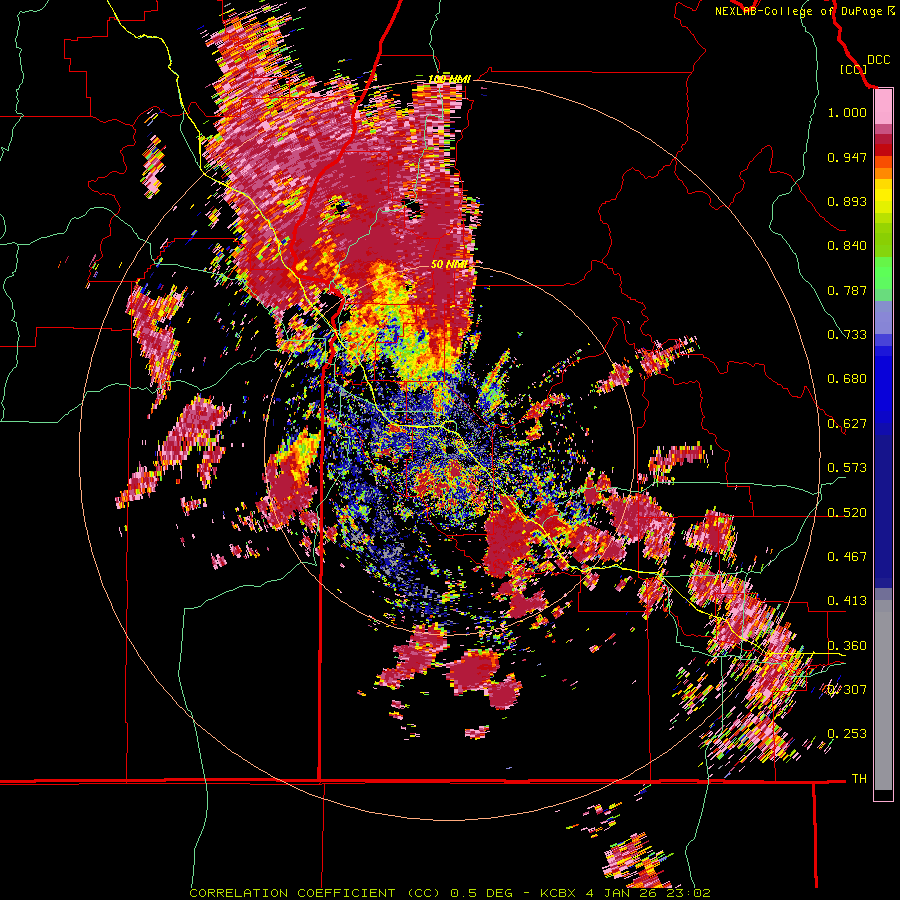Select the 0.627 scale value

(x=847, y=424)
